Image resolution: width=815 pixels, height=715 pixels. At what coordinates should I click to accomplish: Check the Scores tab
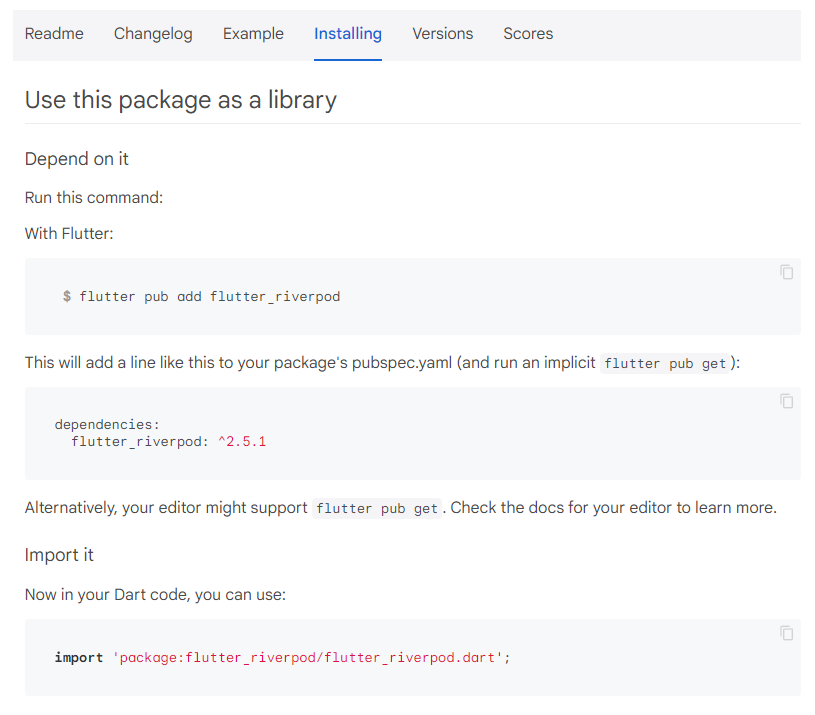(x=528, y=33)
